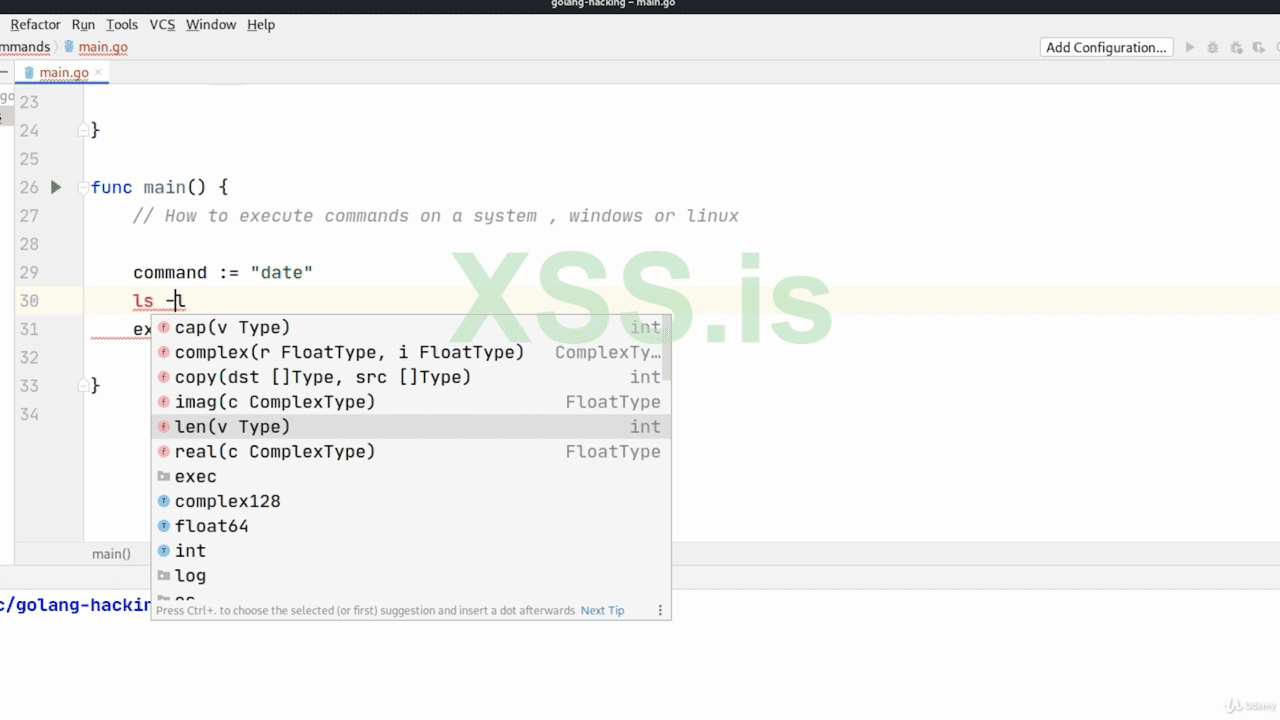Screen dimensions: 1280x720
Task: Click main.go in the navigation breadcrumb
Action: (102, 47)
